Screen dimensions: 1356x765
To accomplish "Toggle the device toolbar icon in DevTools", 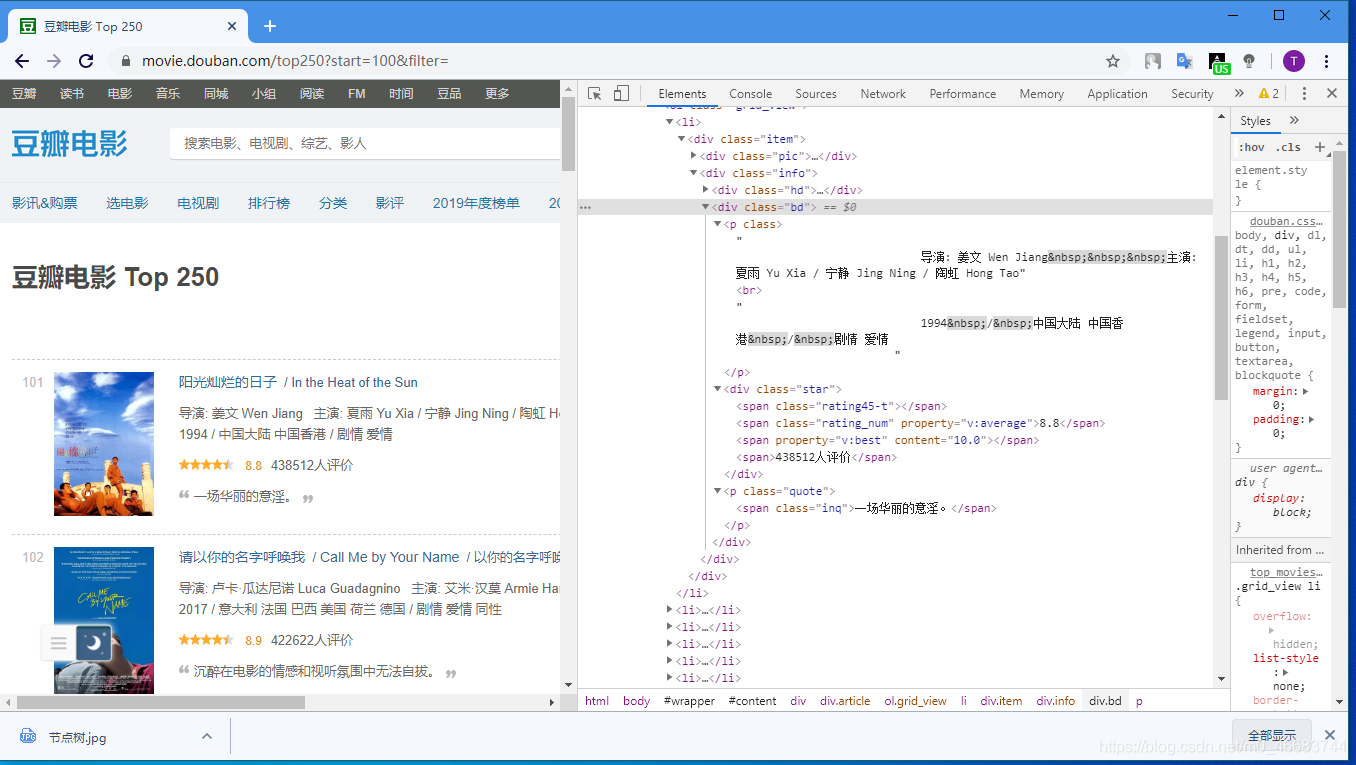I will [x=621, y=93].
